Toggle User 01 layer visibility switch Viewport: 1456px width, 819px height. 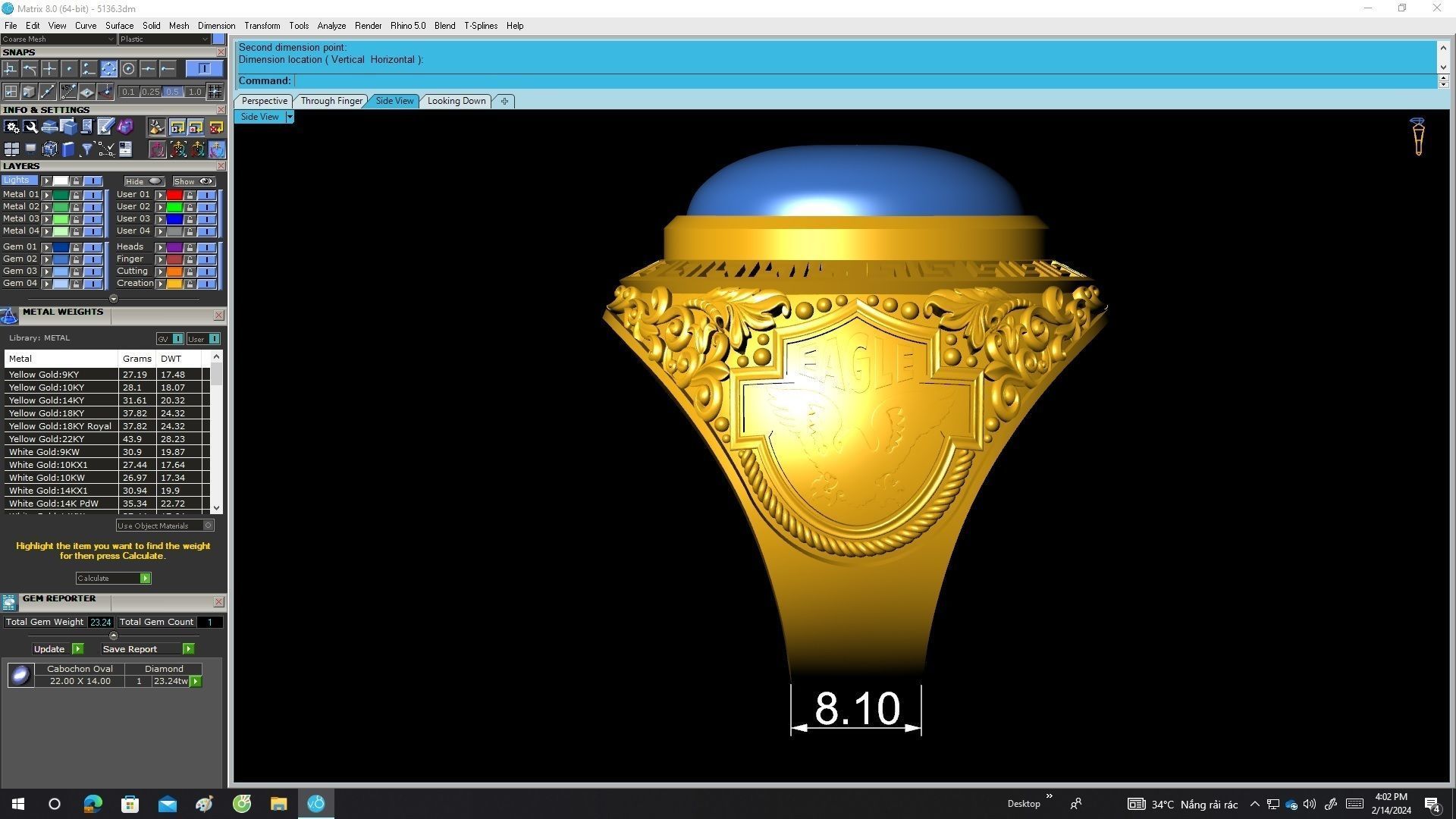pos(206,195)
